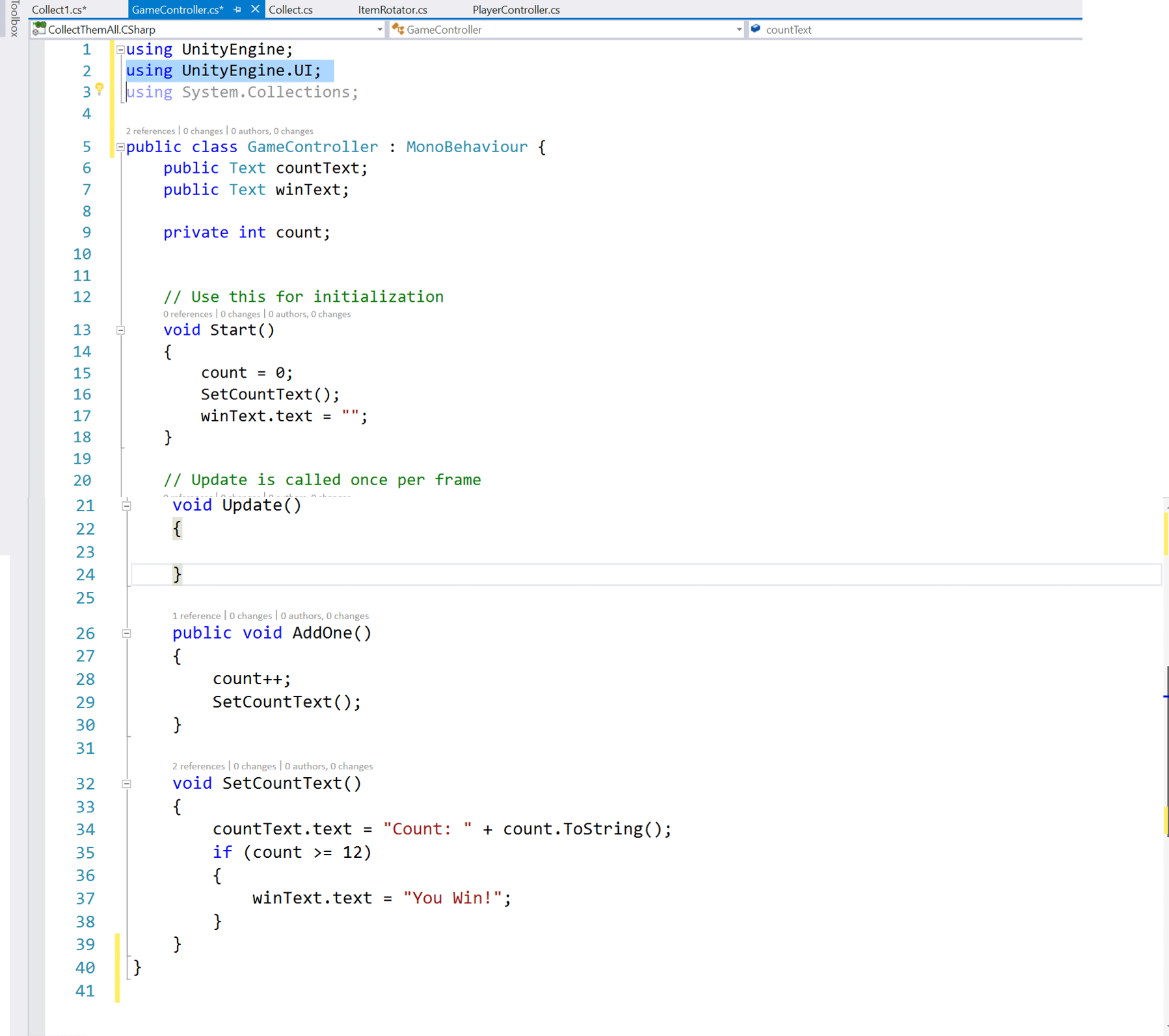
Task: Open '1 reference' CodeLens above AddOne
Action: tap(196, 616)
